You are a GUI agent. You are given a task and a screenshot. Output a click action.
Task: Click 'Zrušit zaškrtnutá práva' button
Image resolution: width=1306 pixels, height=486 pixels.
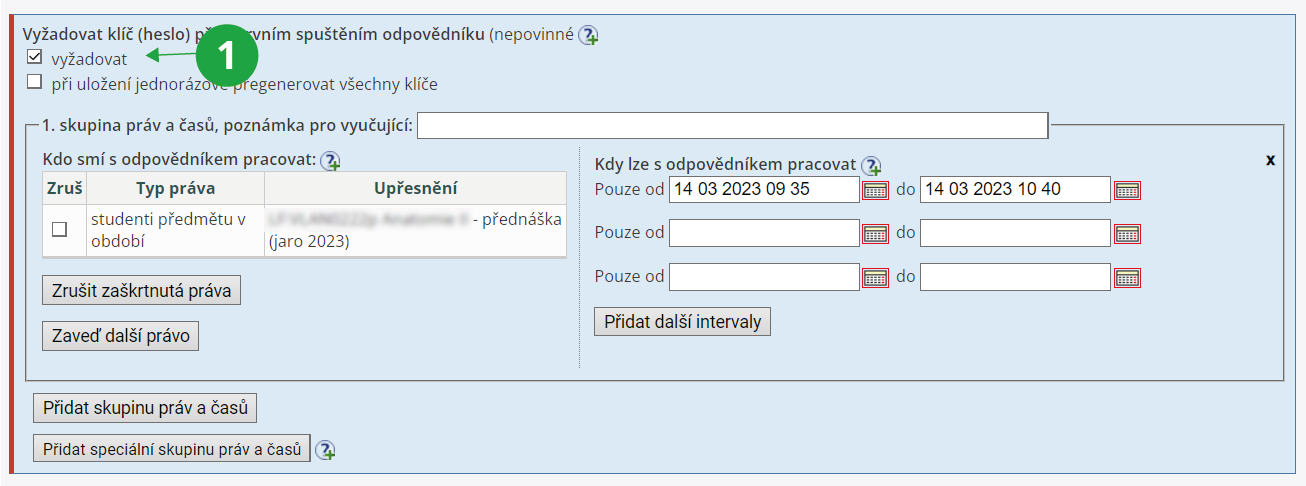pyautogui.click(x=141, y=291)
